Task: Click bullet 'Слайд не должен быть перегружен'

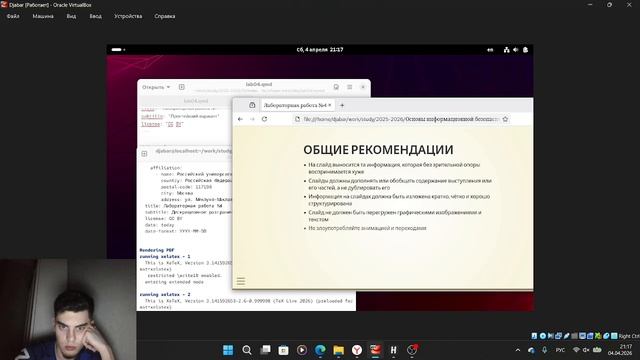Action: [395, 216]
